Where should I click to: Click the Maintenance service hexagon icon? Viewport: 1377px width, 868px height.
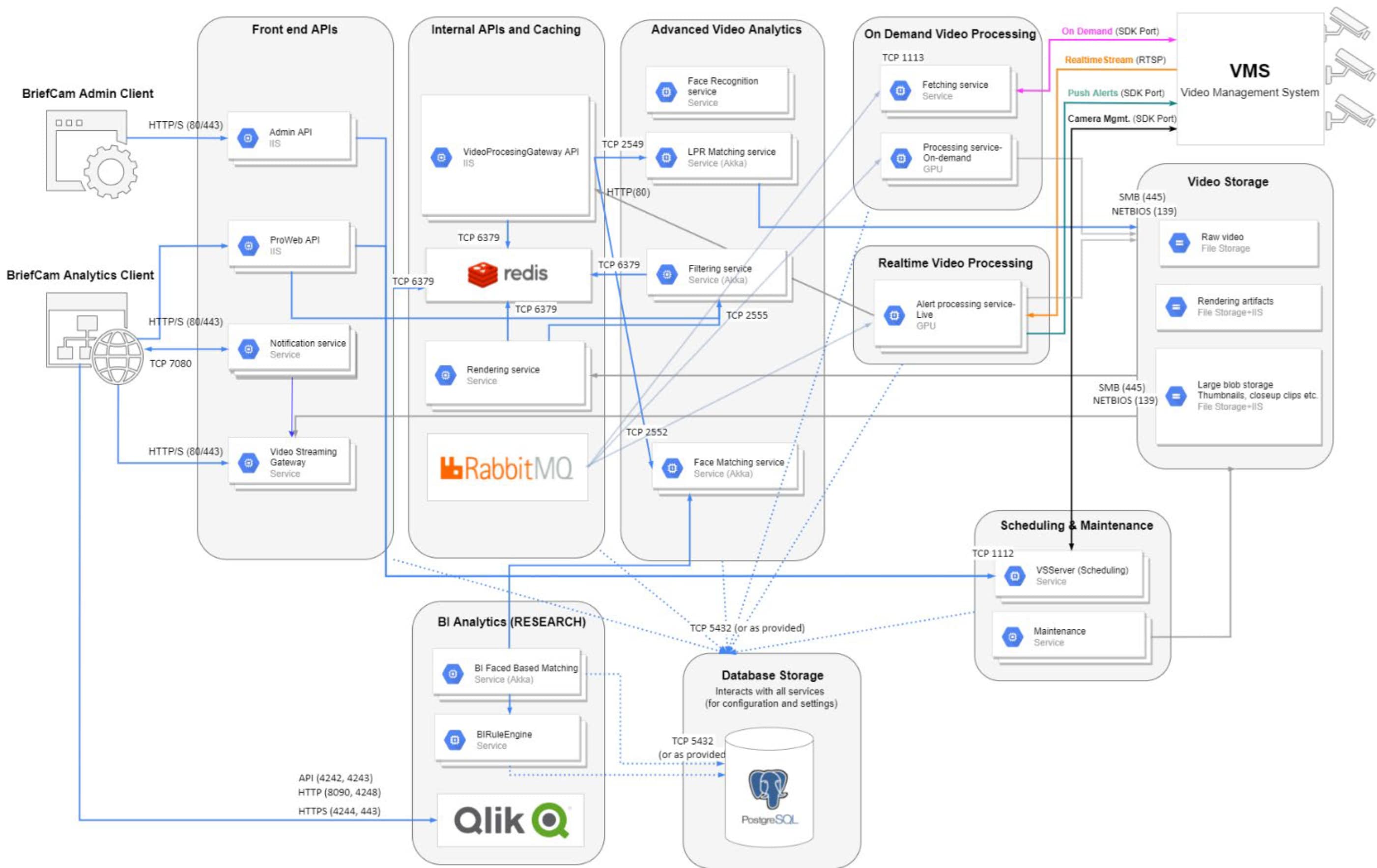coord(1012,637)
